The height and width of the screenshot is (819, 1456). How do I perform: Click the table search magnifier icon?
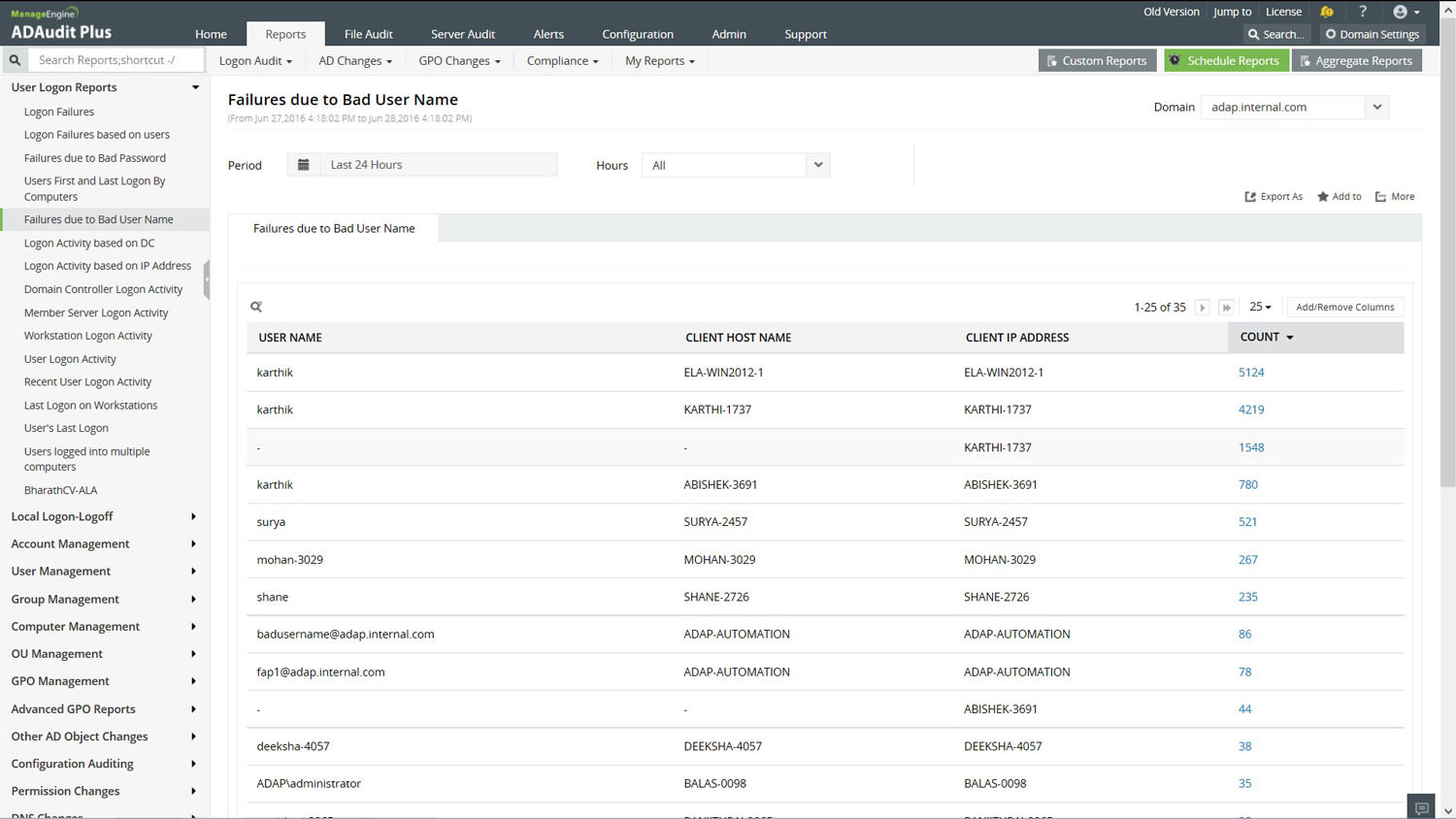click(256, 307)
